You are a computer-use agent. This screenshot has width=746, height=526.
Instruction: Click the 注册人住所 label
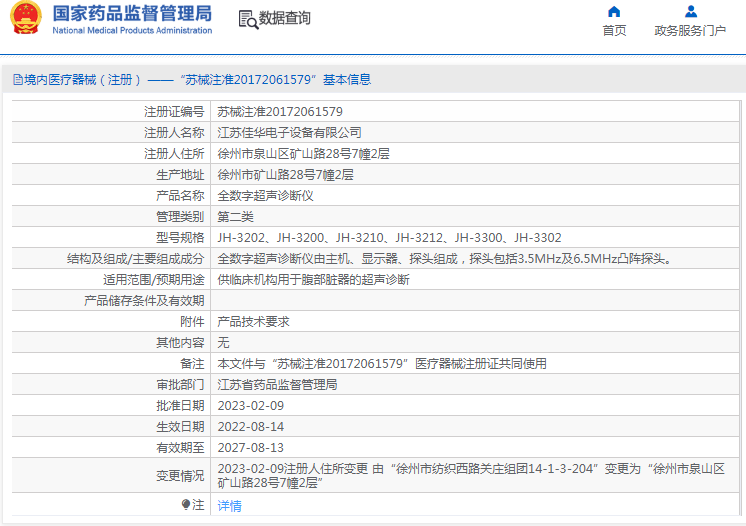174,154
